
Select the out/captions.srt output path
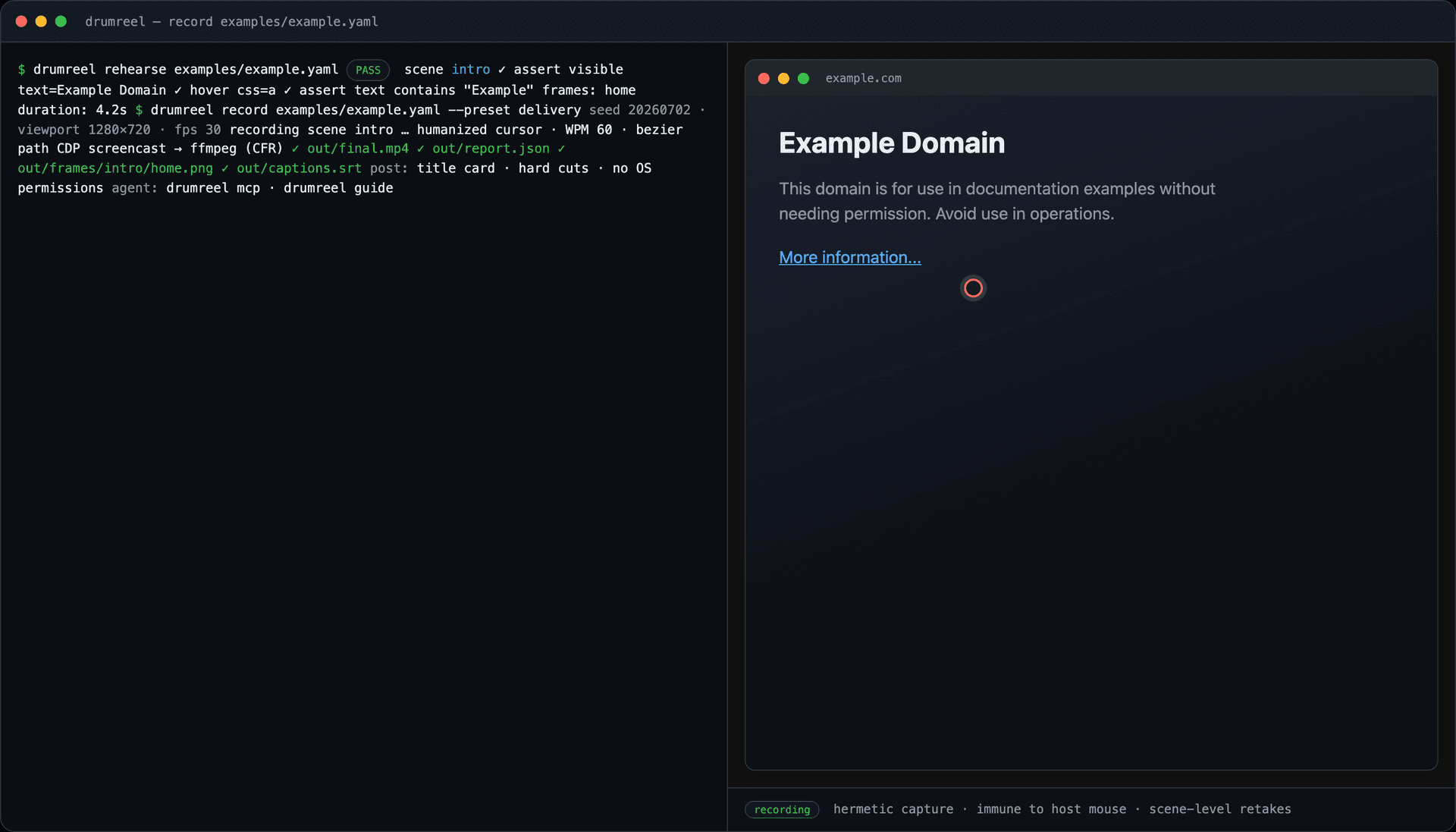pyautogui.click(x=299, y=168)
